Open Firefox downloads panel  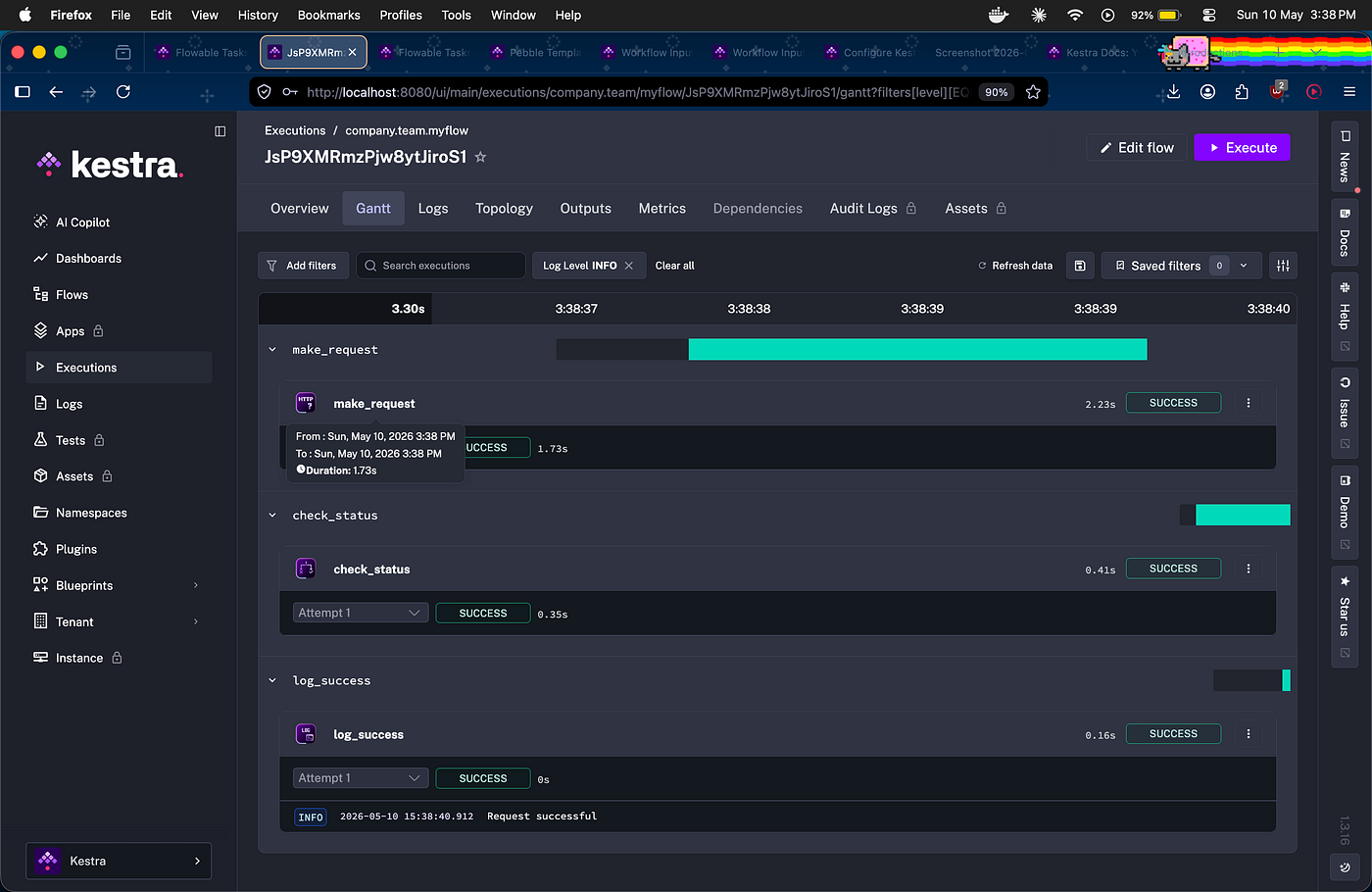(1173, 92)
